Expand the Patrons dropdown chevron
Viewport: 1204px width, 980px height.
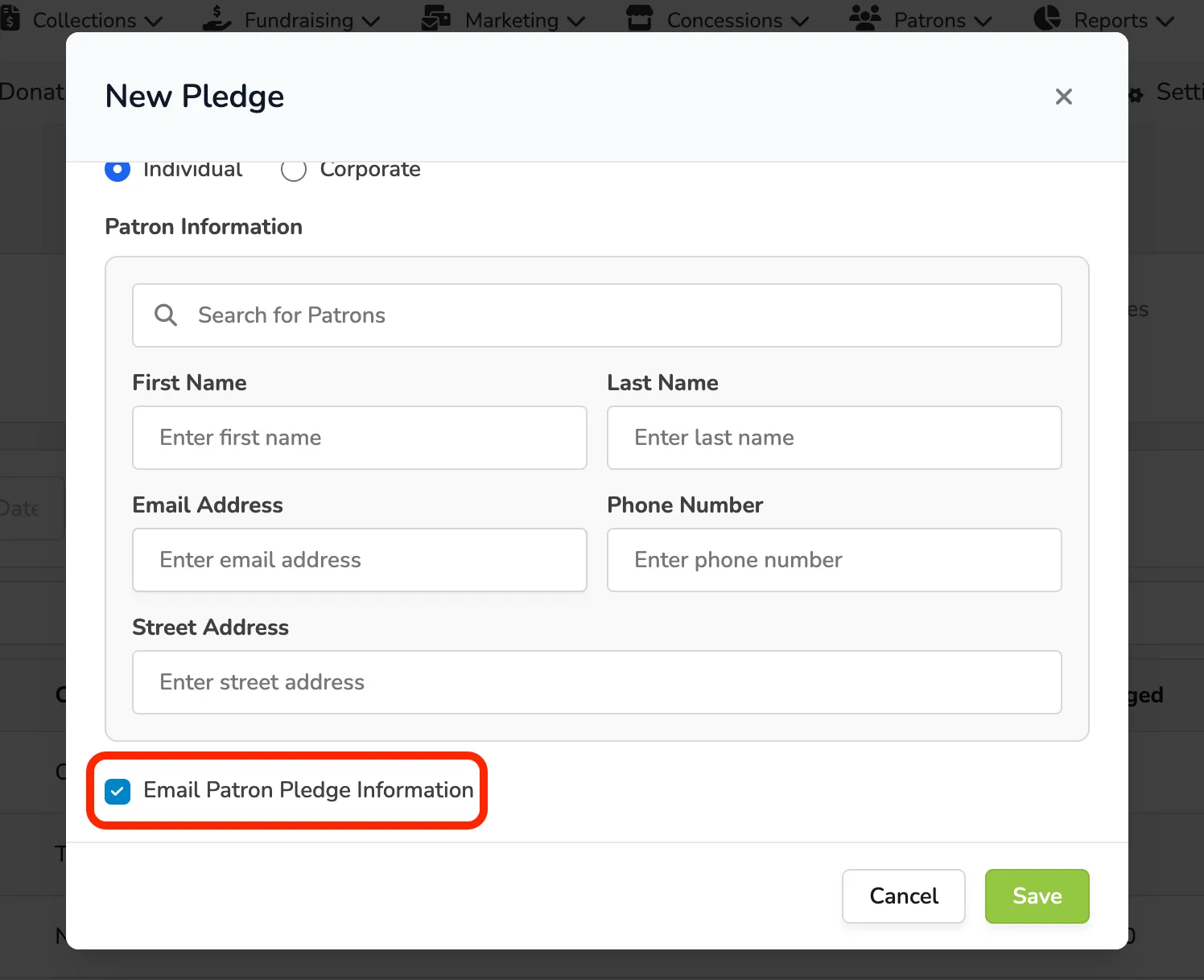tap(983, 22)
